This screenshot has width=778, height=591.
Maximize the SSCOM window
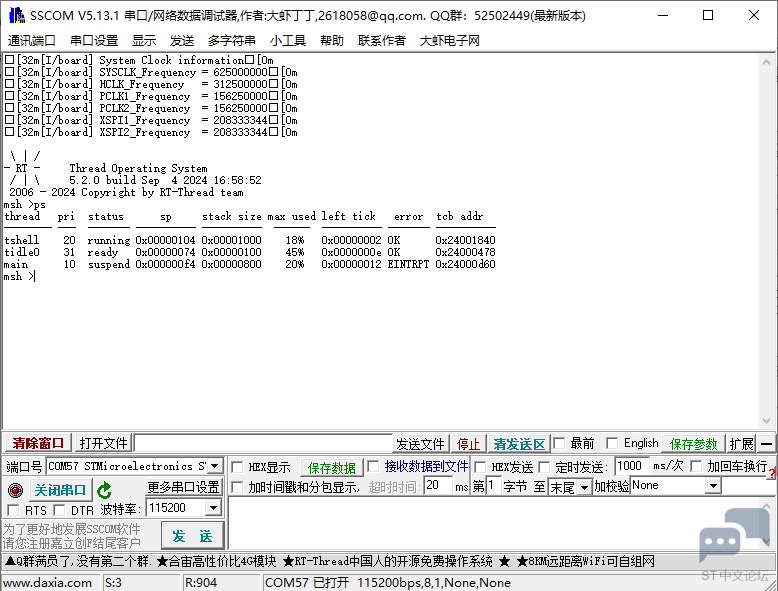coord(708,15)
